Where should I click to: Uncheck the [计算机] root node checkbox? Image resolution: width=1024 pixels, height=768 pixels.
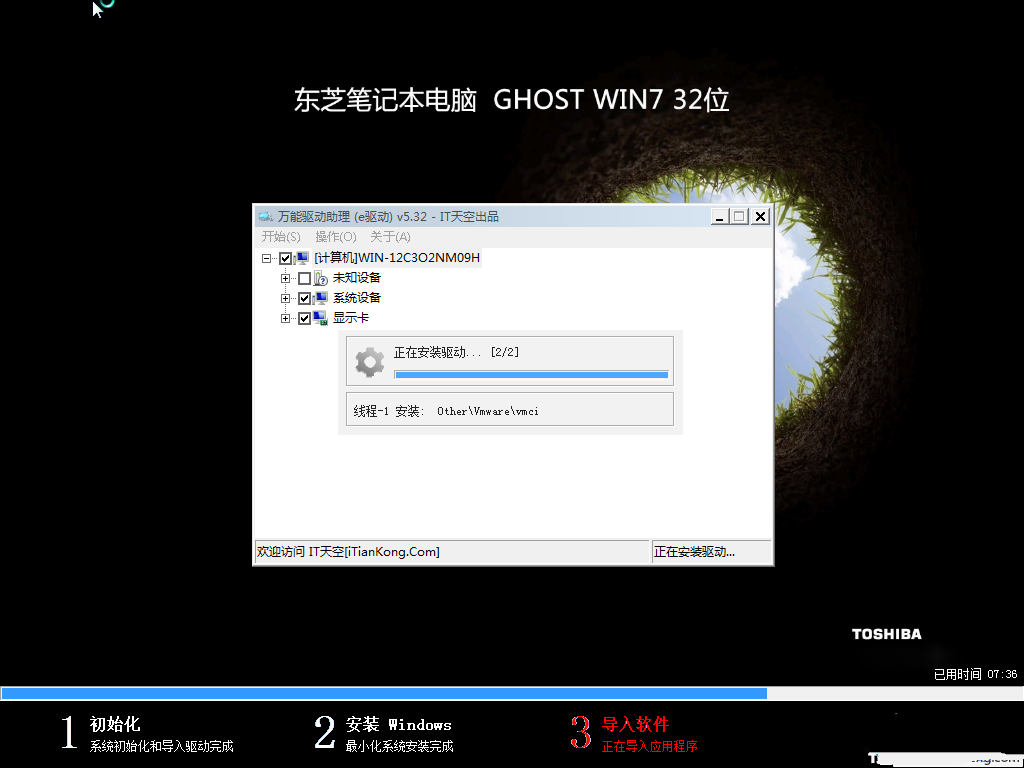tap(286, 258)
